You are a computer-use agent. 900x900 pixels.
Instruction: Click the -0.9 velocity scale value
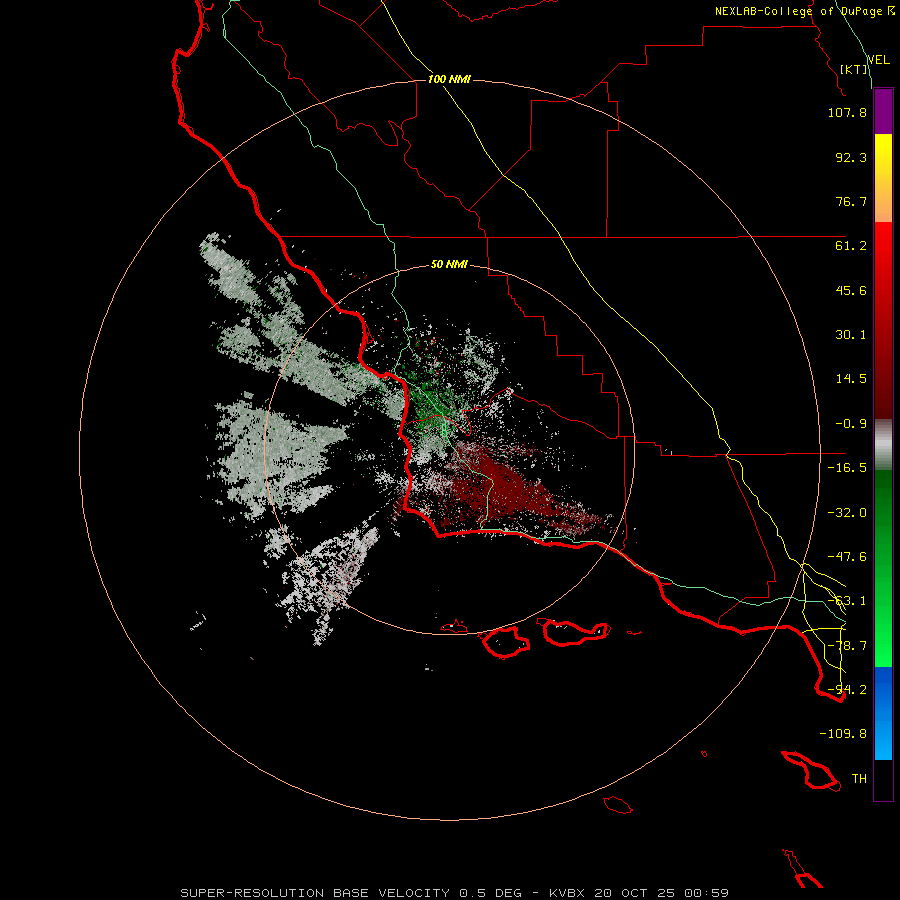851,424
